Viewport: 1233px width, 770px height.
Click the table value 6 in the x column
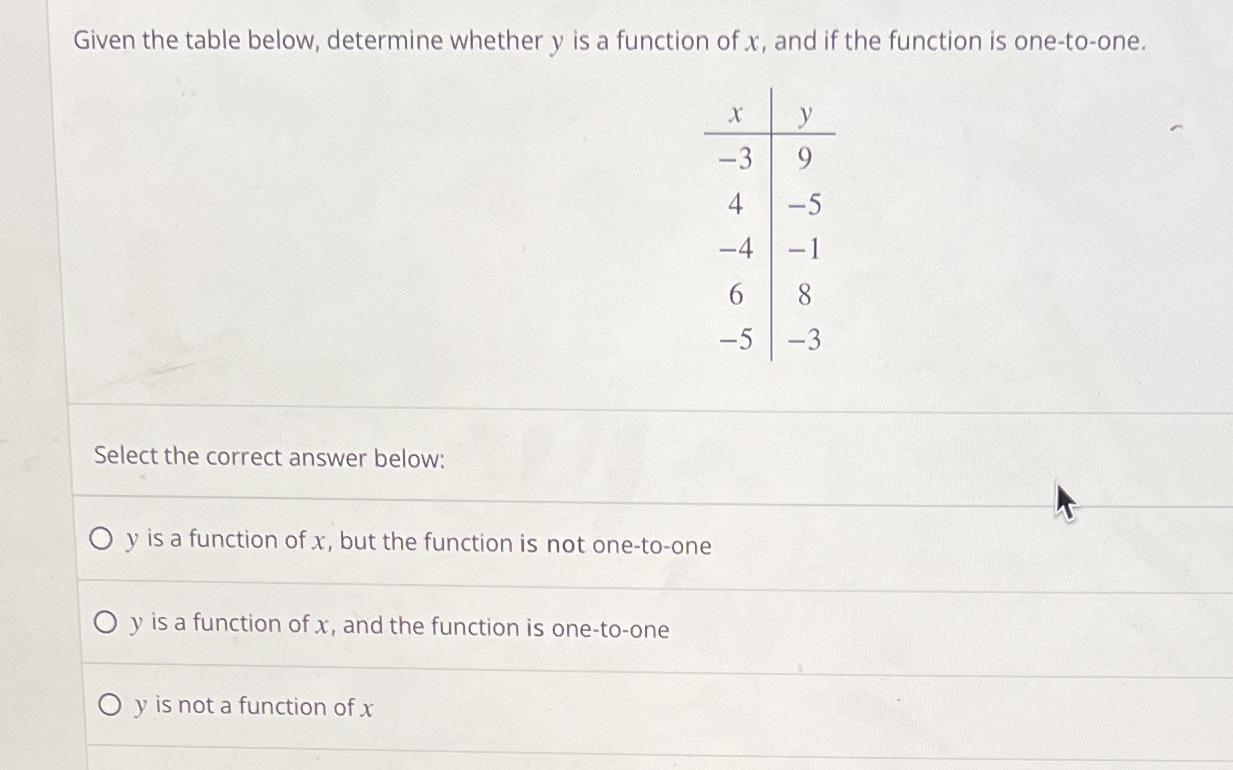coord(737,295)
